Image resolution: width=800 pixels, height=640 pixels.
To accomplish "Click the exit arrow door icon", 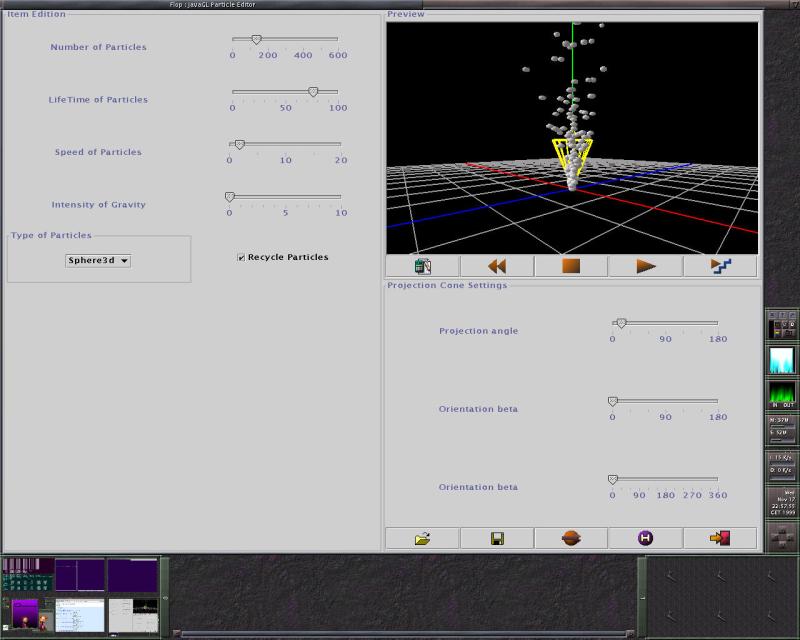I will 720,538.
